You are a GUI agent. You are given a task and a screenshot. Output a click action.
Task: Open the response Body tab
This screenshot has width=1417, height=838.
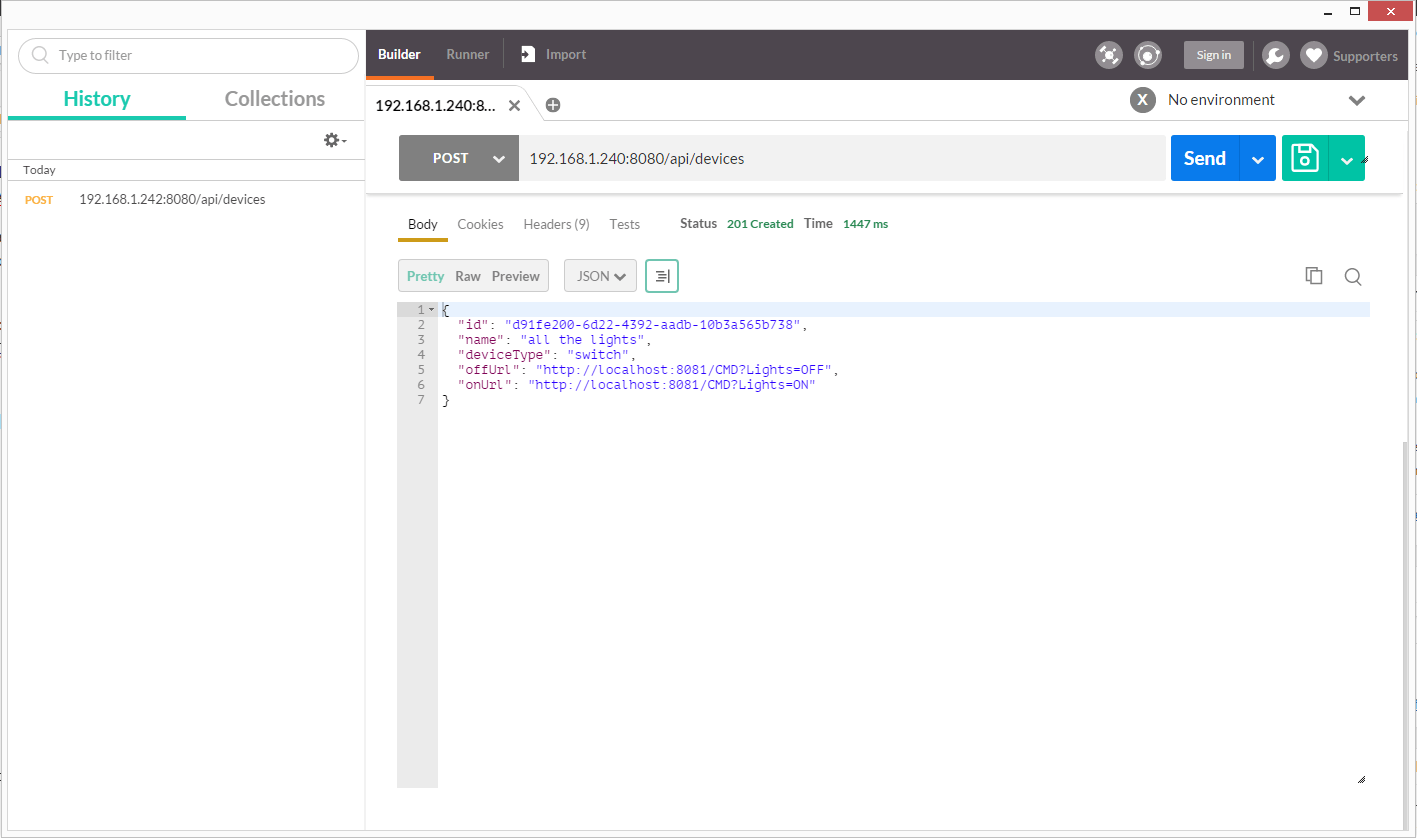[423, 224]
